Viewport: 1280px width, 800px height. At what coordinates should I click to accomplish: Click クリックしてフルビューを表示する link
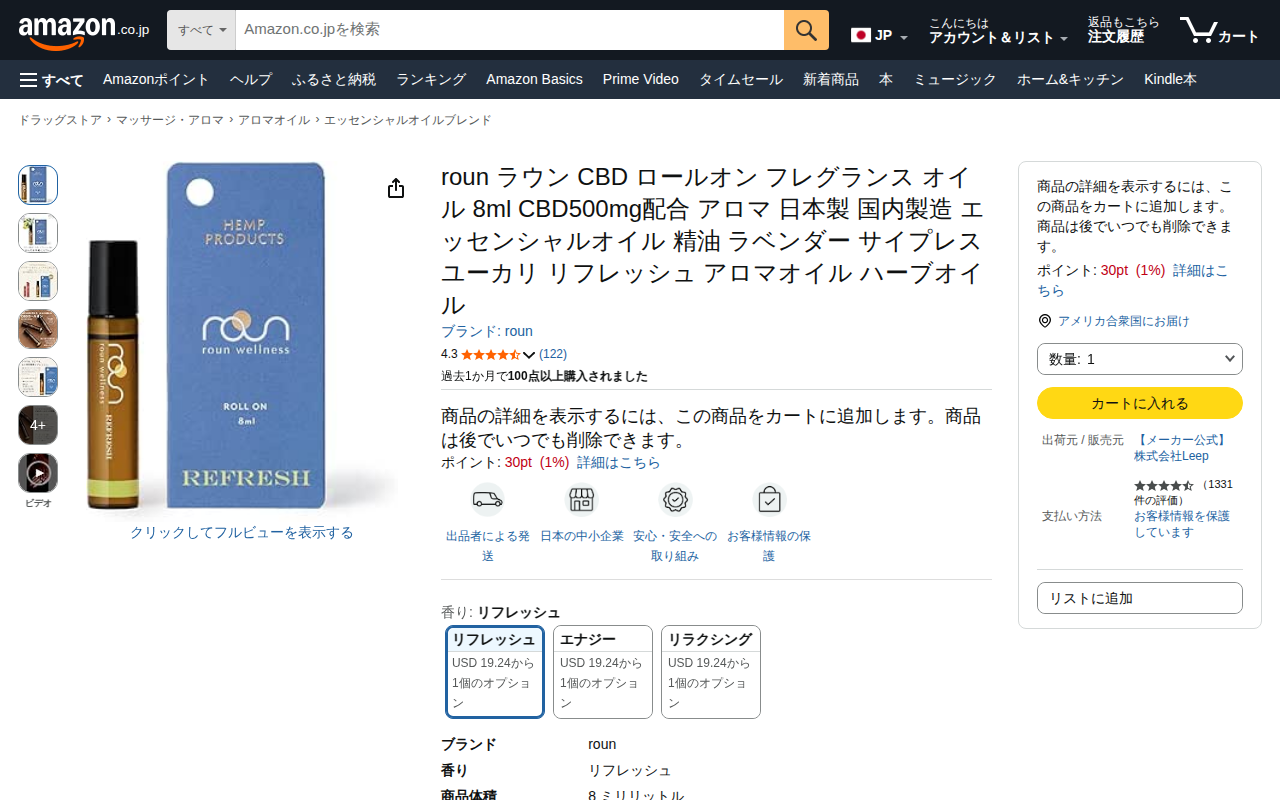point(242,532)
